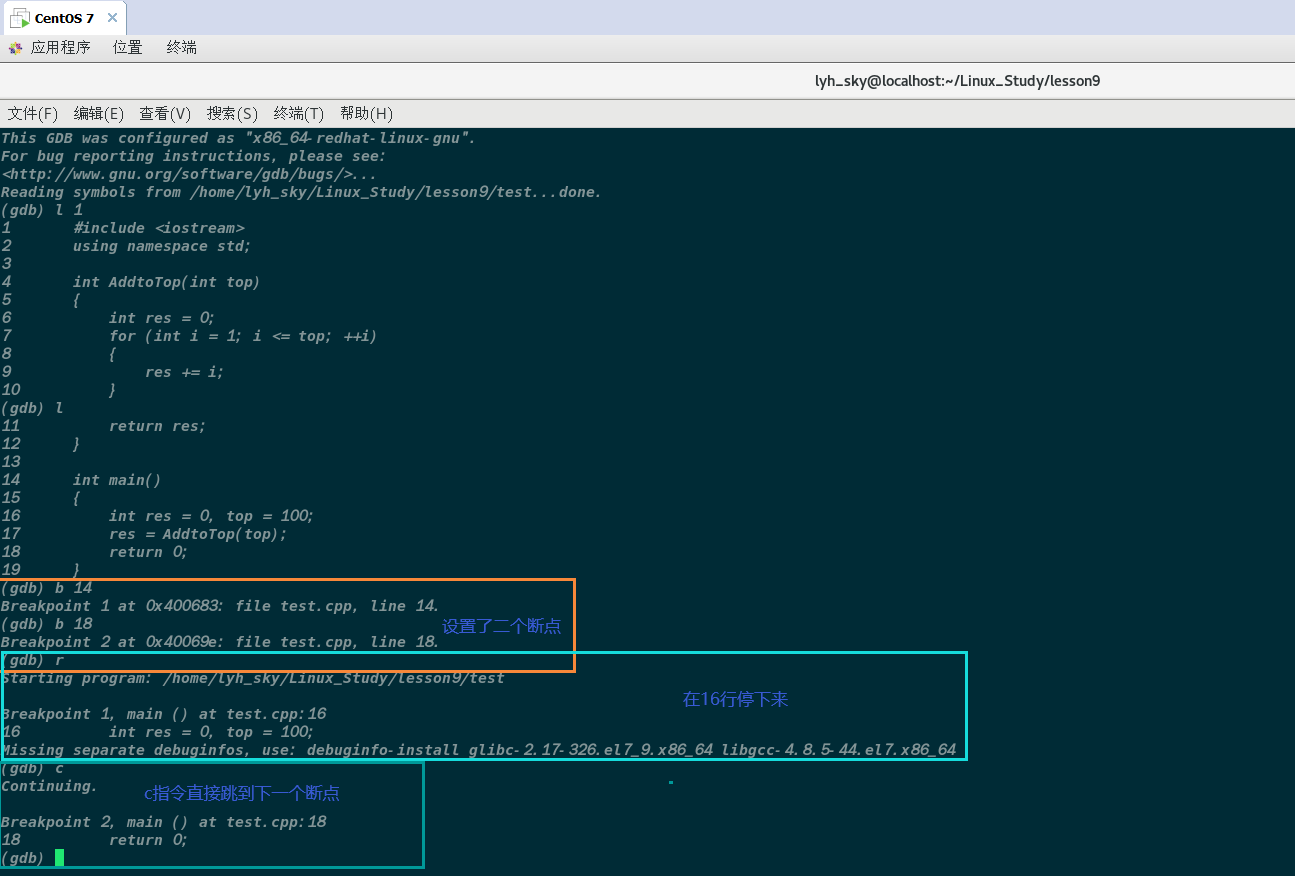Click the for loop line 7
The image size is (1295, 876).
coord(243,336)
